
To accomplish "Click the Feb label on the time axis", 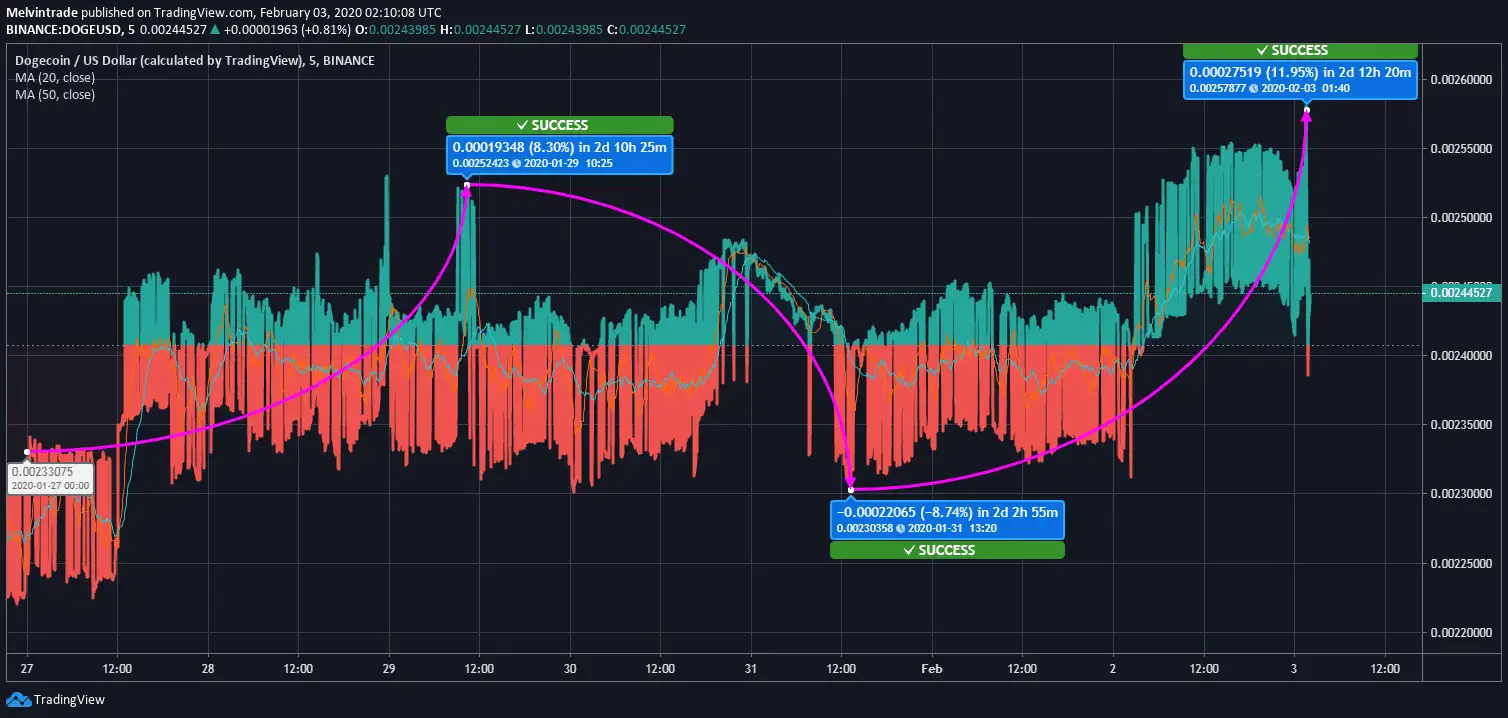I will (931, 668).
